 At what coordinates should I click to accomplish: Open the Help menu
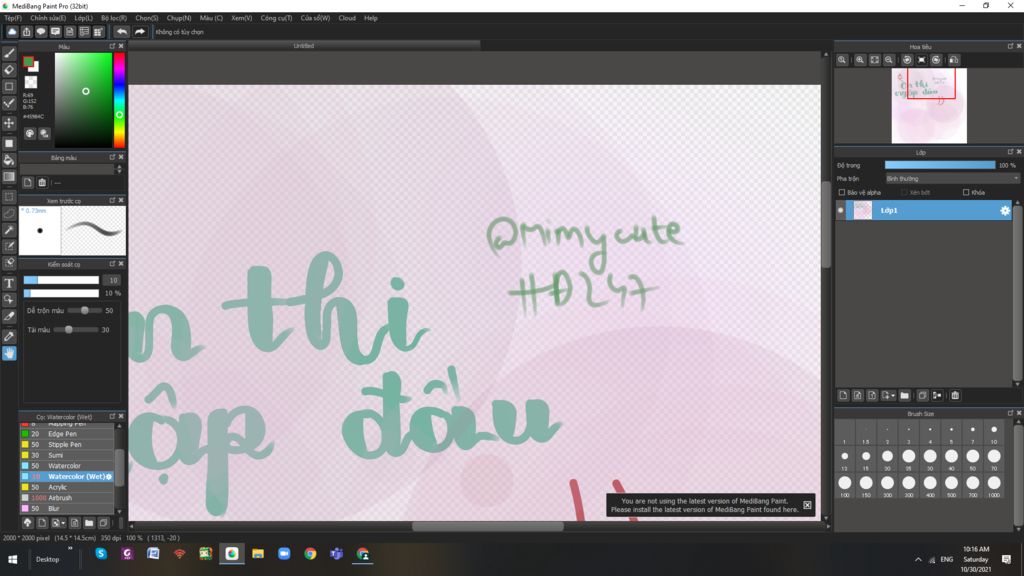[371, 18]
